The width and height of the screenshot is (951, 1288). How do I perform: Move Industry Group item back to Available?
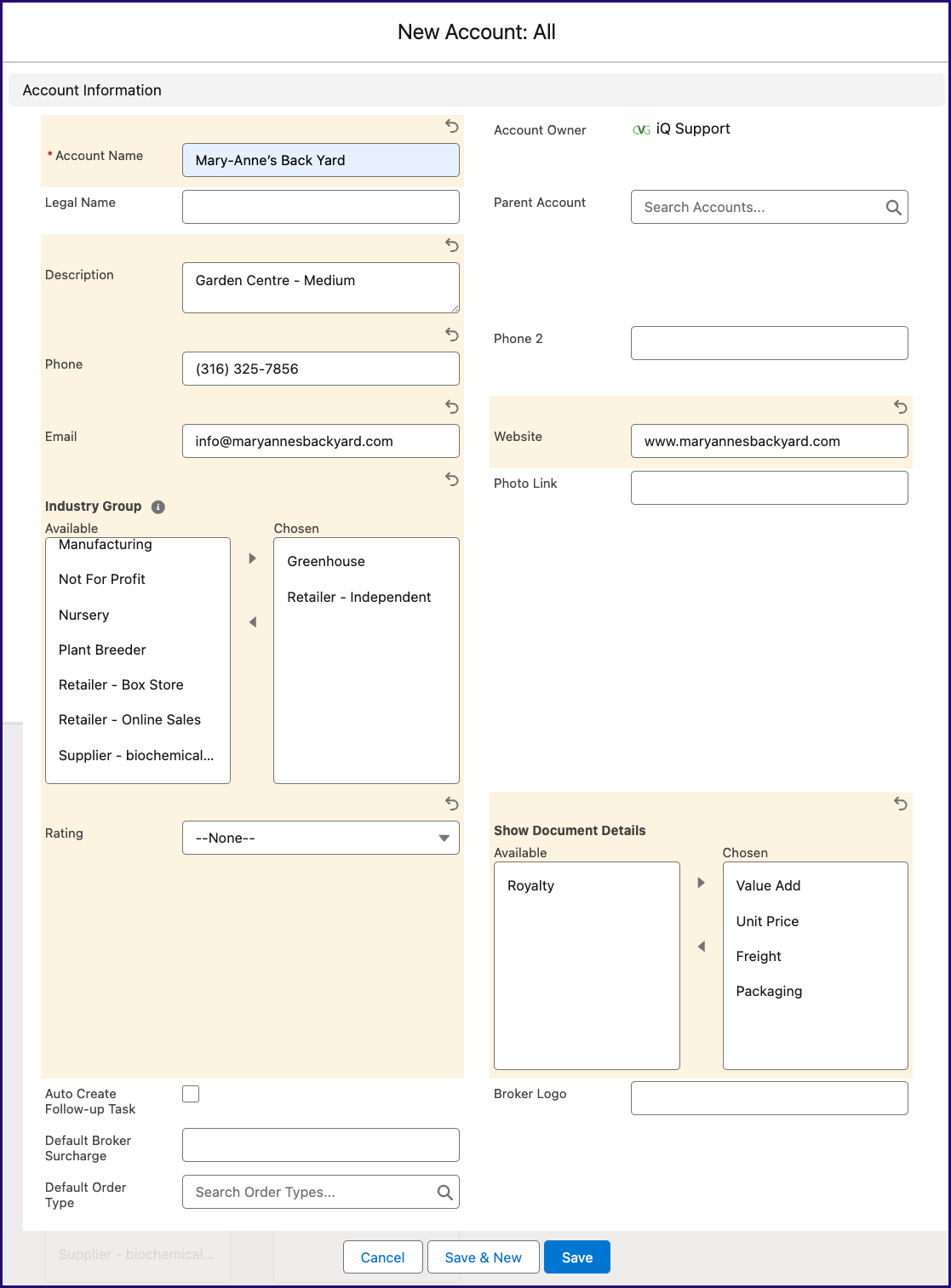pos(252,622)
